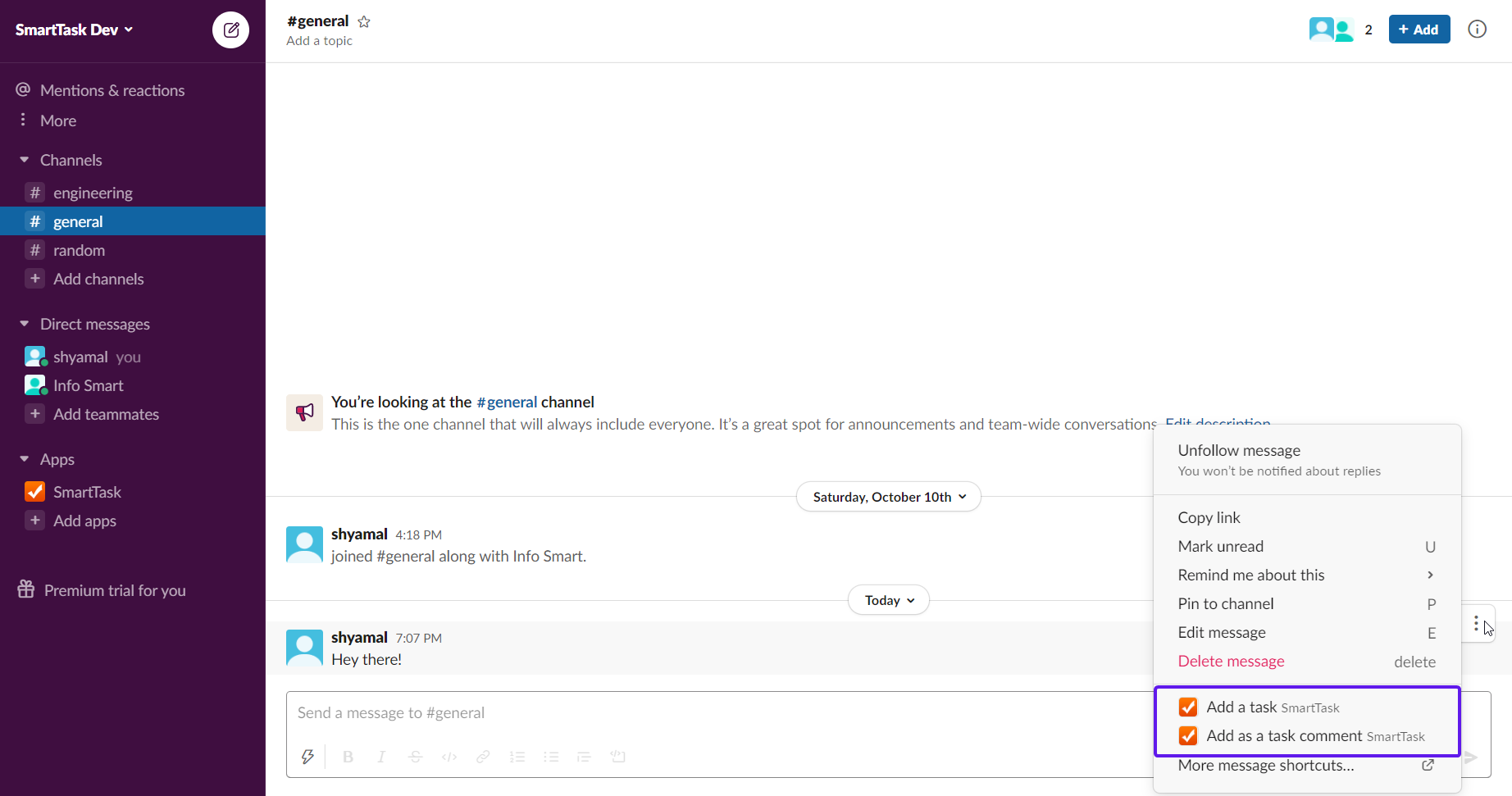Select Unfollow message from the menu
The image size is (1512, 796).
coord(1307,459)
